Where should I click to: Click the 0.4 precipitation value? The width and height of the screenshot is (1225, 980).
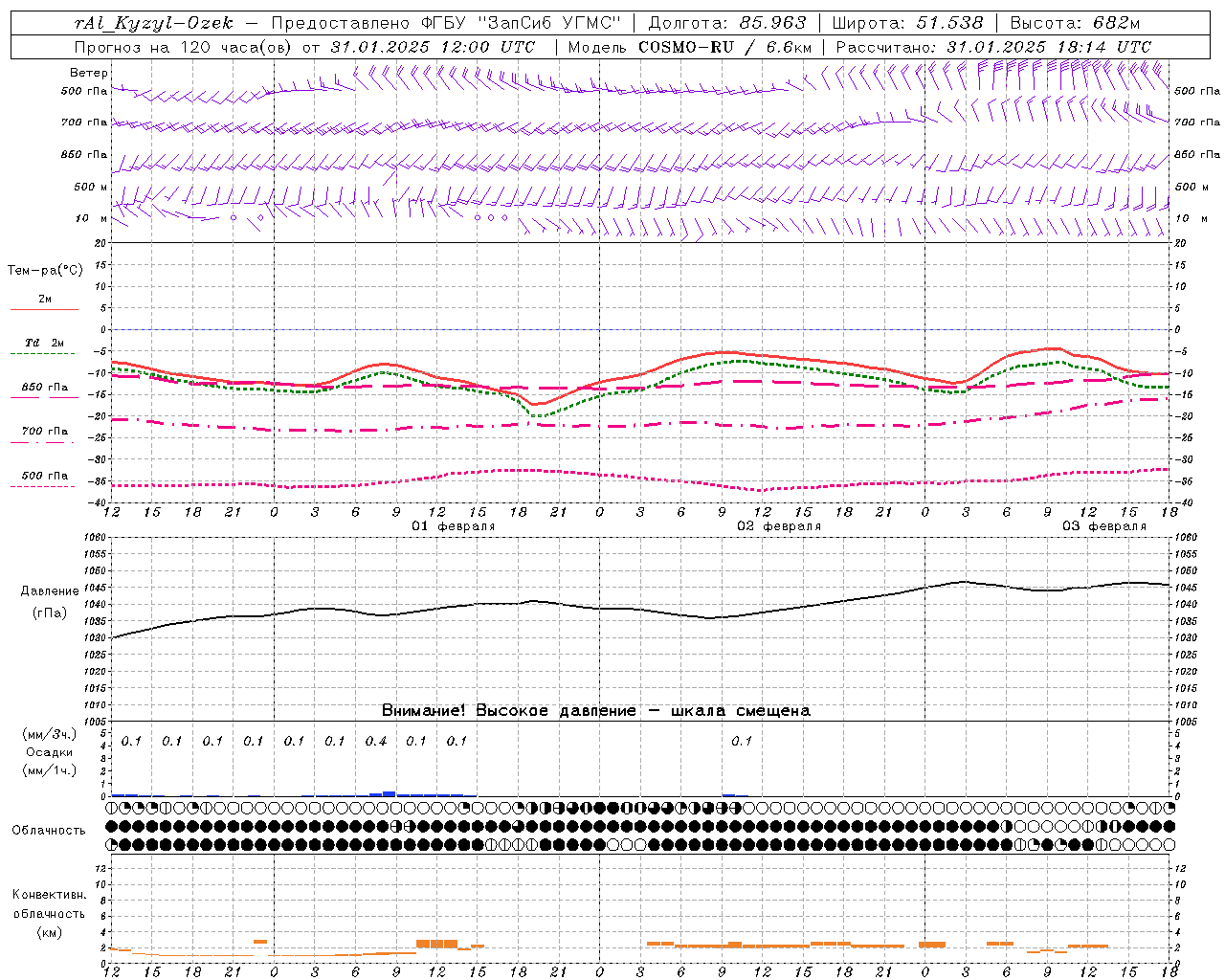[x=376, y=742]
